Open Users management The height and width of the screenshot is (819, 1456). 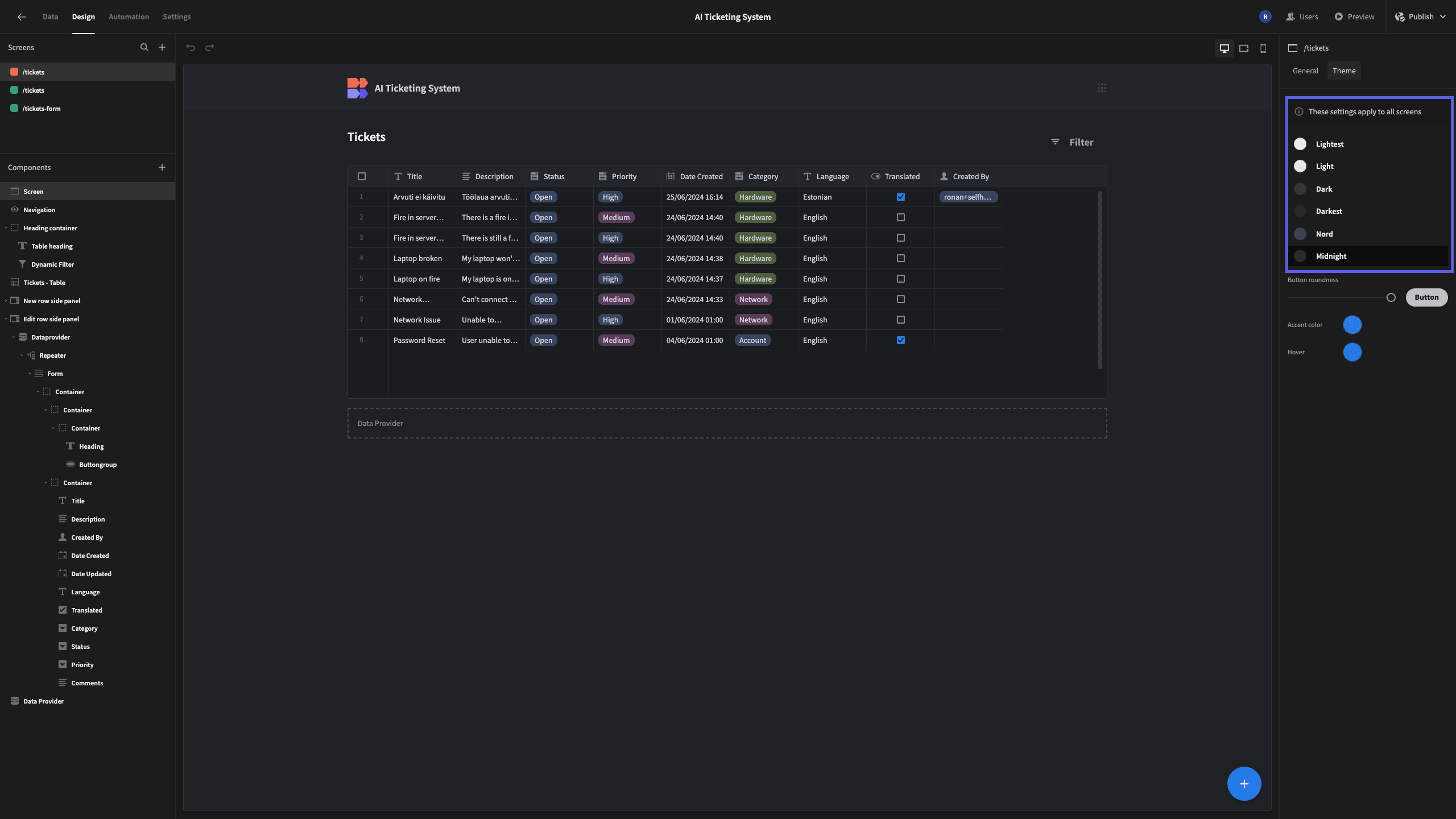click(x=1302, y=17)
